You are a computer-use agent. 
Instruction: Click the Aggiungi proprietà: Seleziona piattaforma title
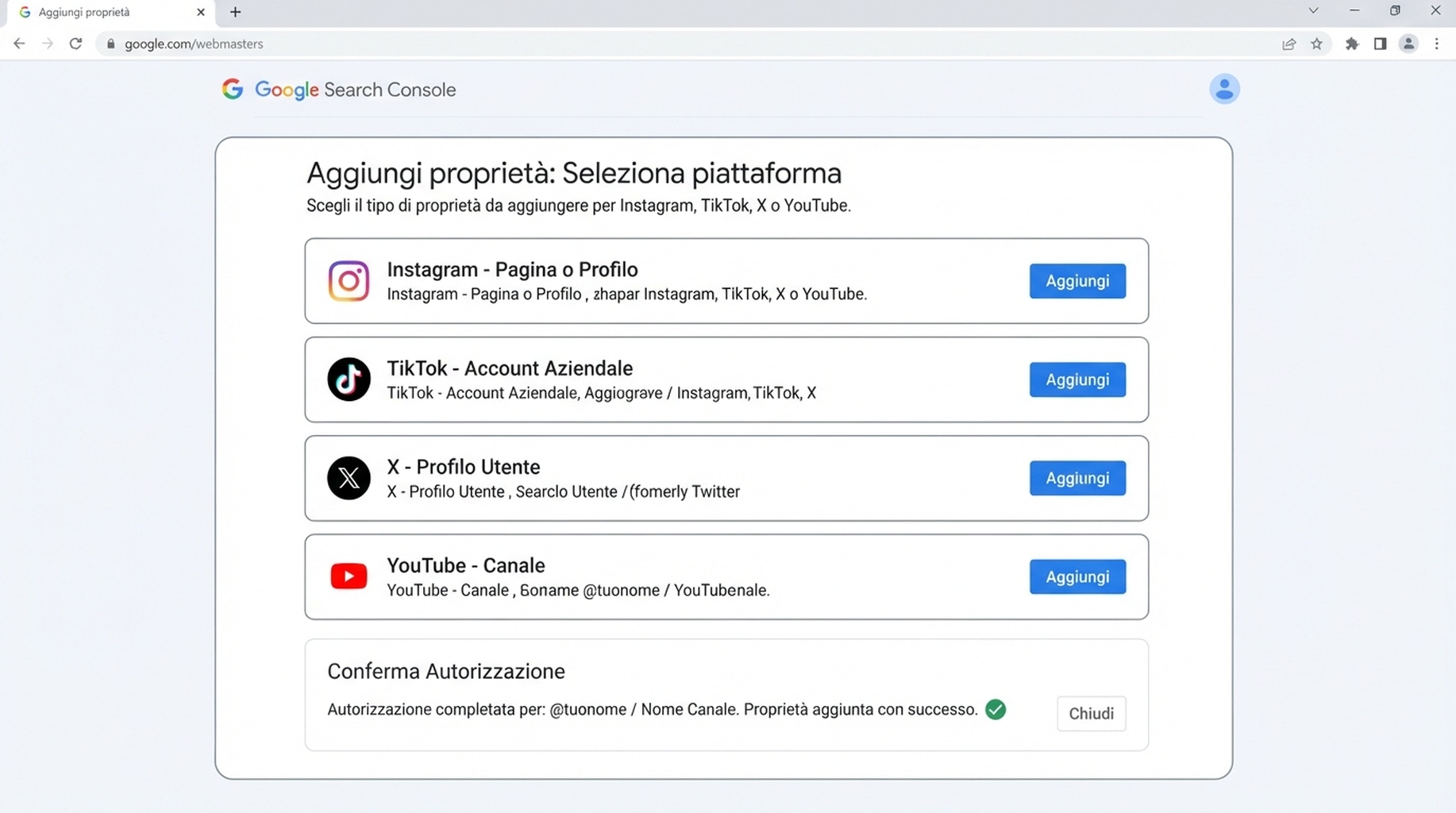pyautogui.click(x=574, y=173)
